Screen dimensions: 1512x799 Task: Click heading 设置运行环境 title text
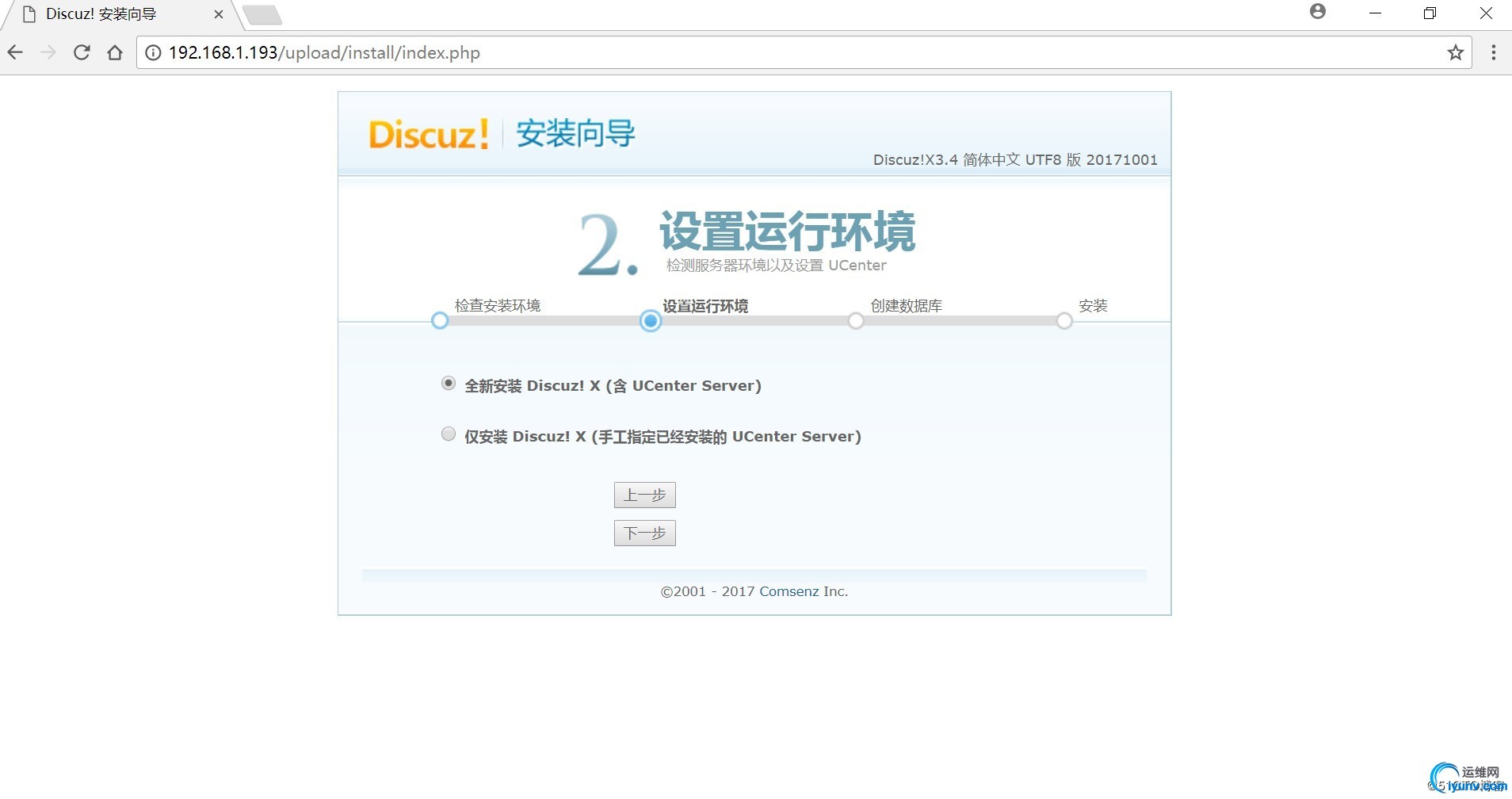[787, 231]
